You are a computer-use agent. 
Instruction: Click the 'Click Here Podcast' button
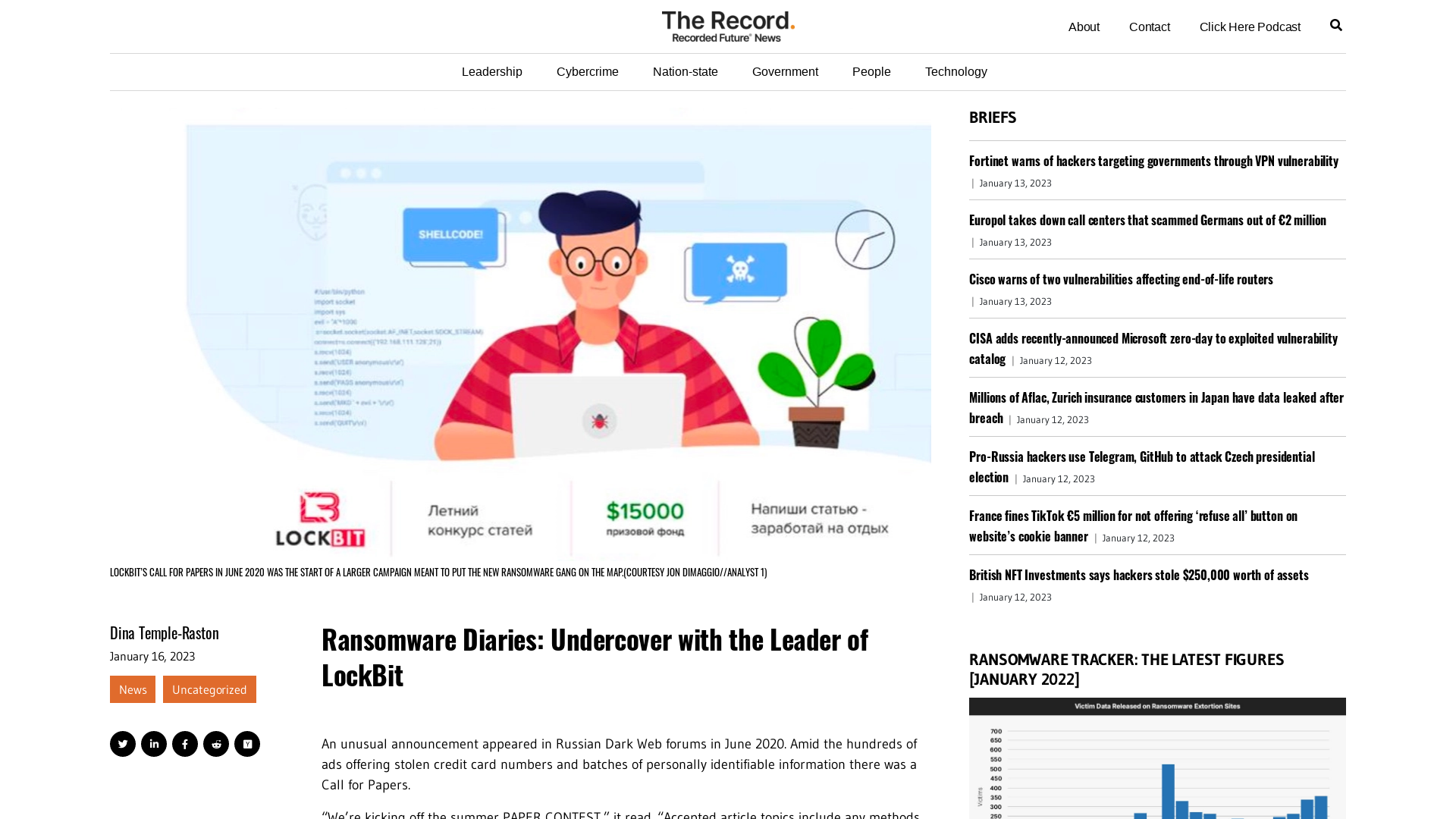[x=1250, y=27]
